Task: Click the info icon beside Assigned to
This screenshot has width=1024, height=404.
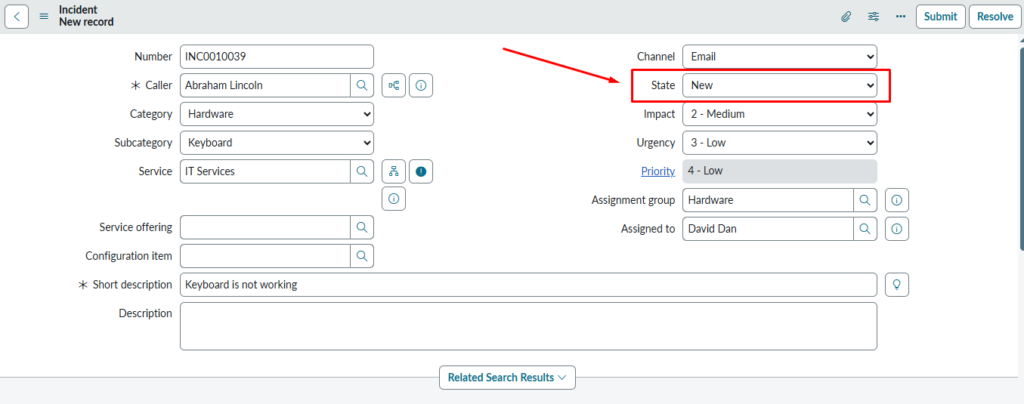Action: 897,229
